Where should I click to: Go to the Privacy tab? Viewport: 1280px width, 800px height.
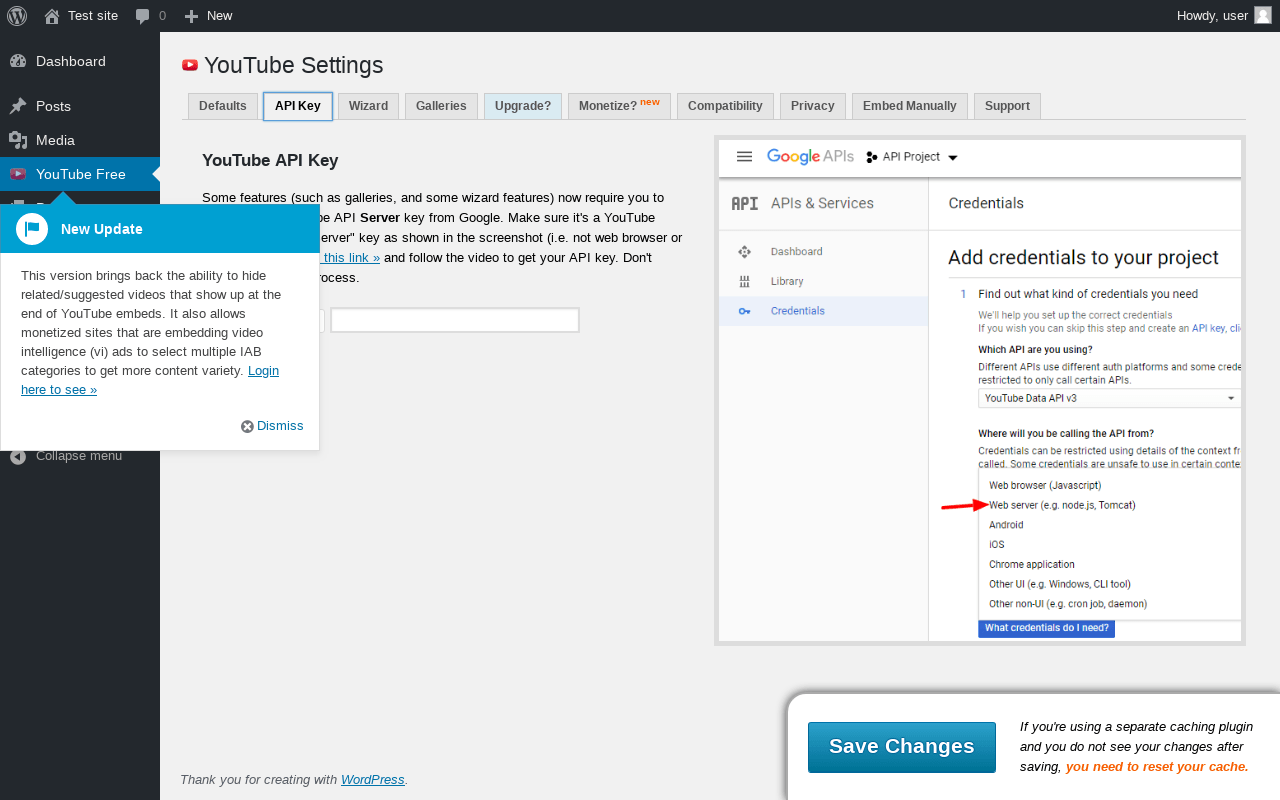[x=812, y=106]
